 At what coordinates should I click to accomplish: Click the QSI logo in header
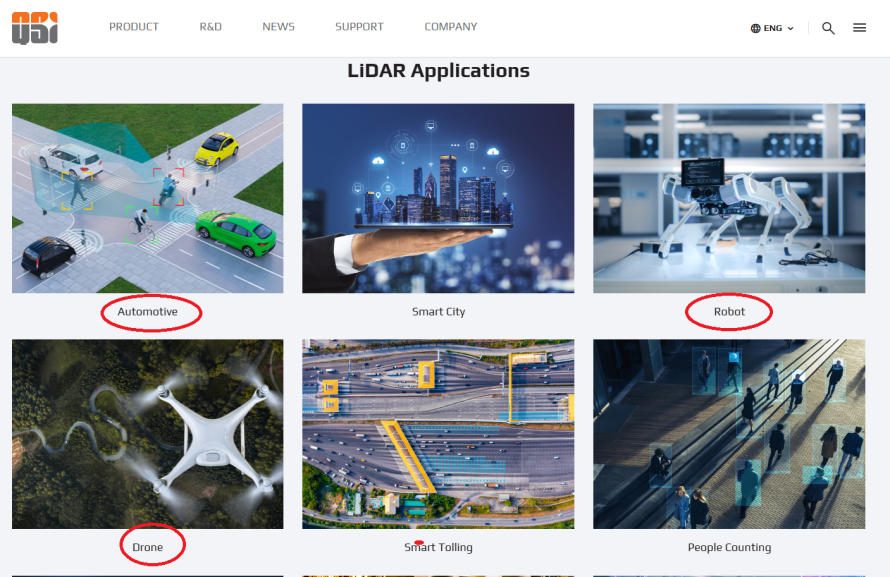(x=35, y=28)
